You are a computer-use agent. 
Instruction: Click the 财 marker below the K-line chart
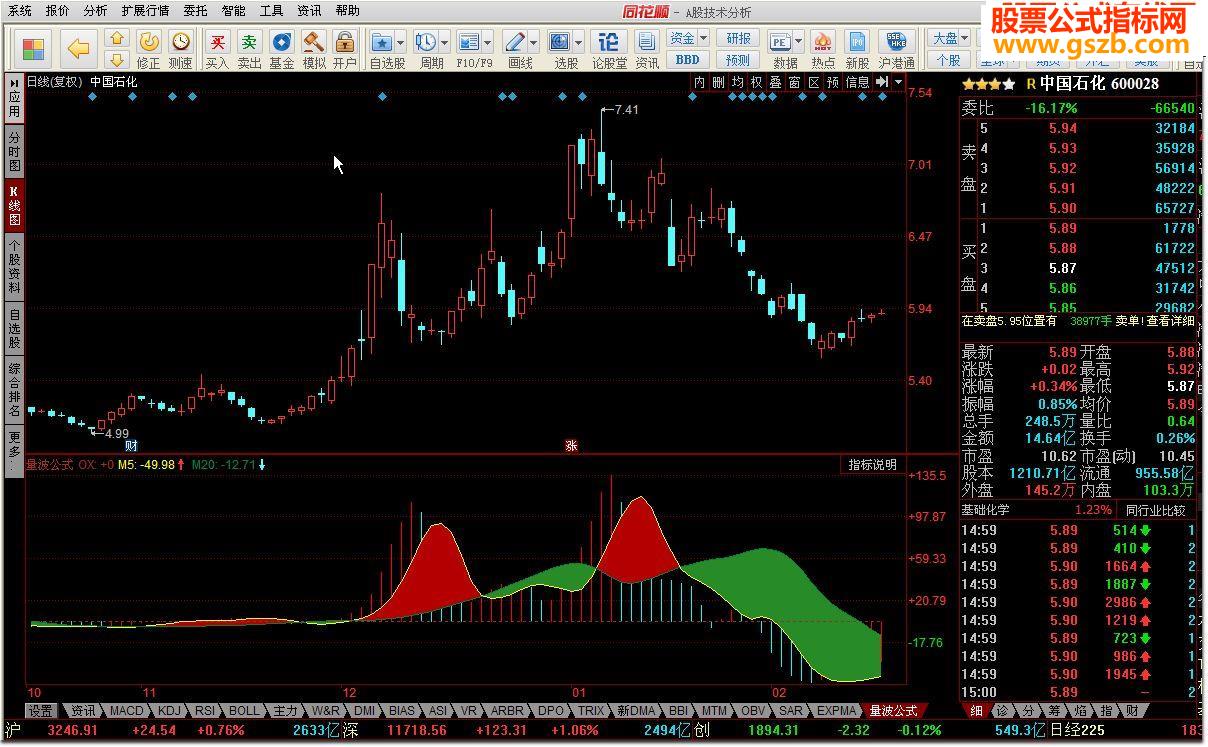pyautogui.click(x=131, y=444)
